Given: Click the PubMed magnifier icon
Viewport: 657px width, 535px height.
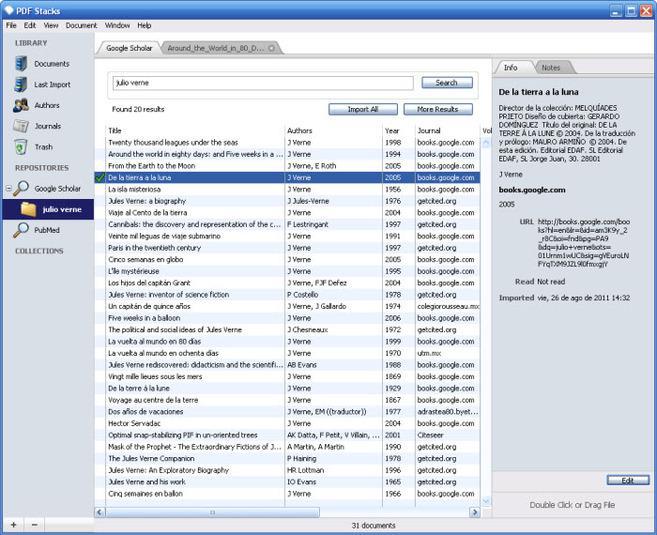Looking at the screenshot, I should pos(21,230).
